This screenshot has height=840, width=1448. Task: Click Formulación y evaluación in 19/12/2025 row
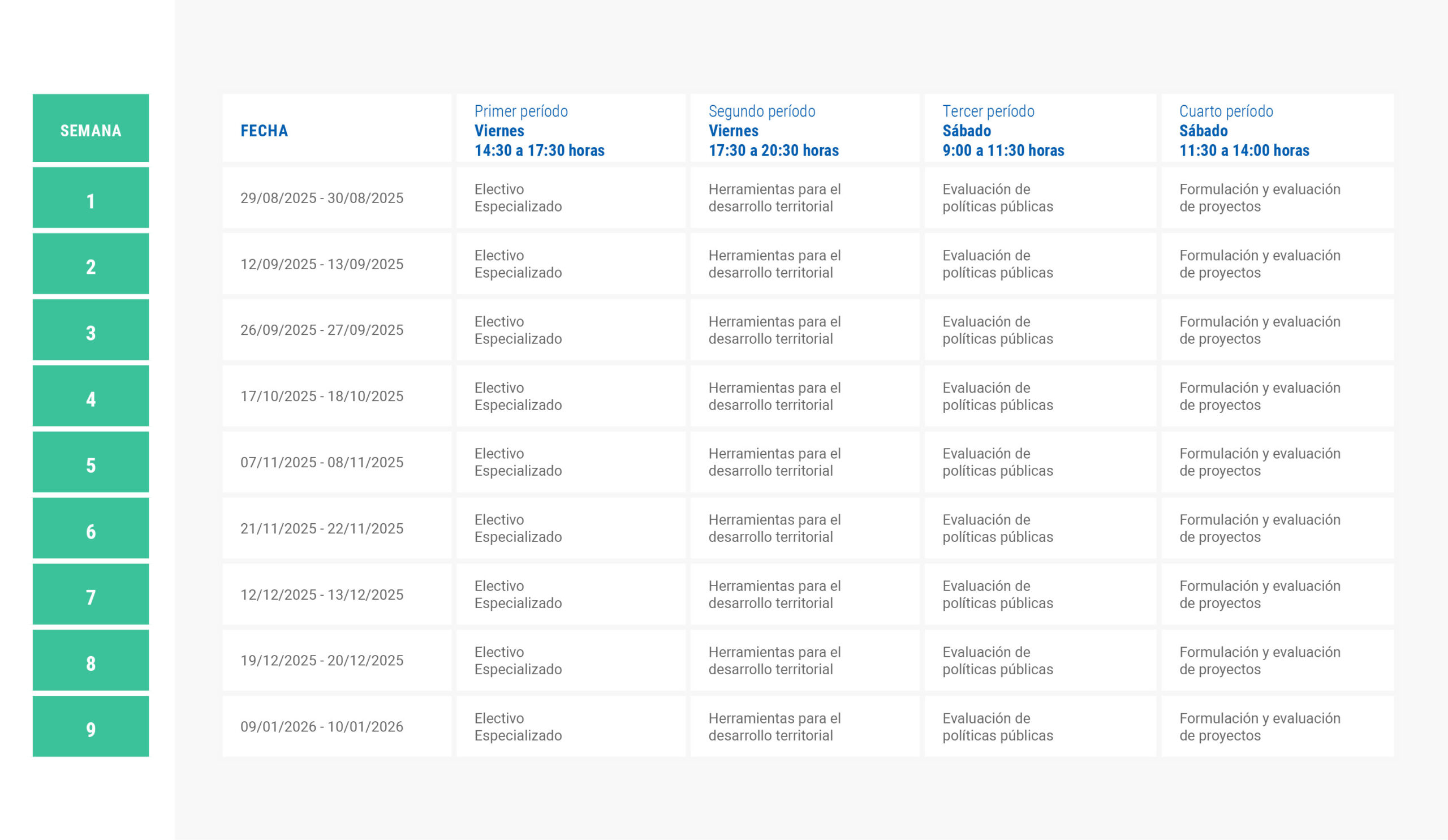coord(1277,660)
